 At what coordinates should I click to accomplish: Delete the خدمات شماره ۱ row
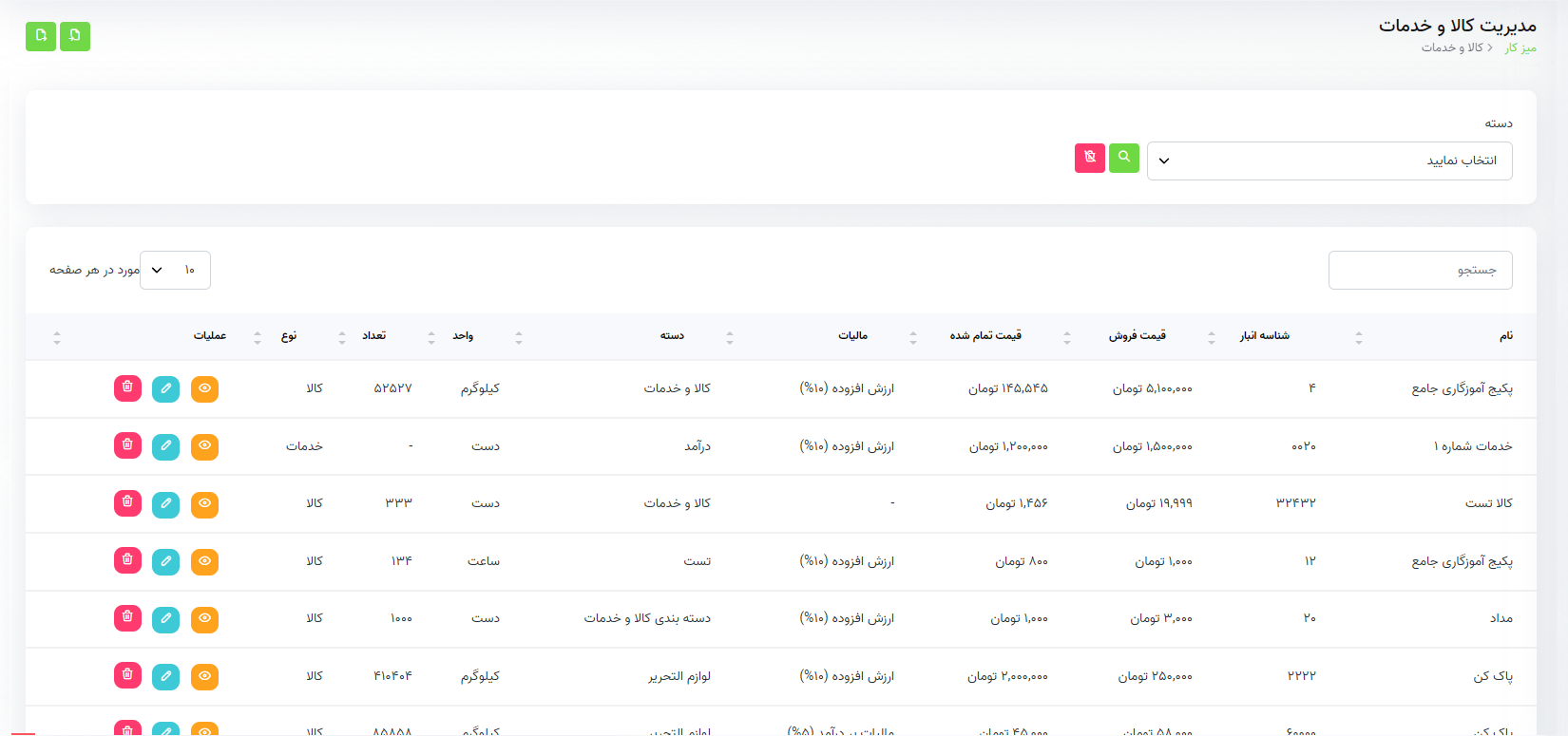click(x=127, y=445)
